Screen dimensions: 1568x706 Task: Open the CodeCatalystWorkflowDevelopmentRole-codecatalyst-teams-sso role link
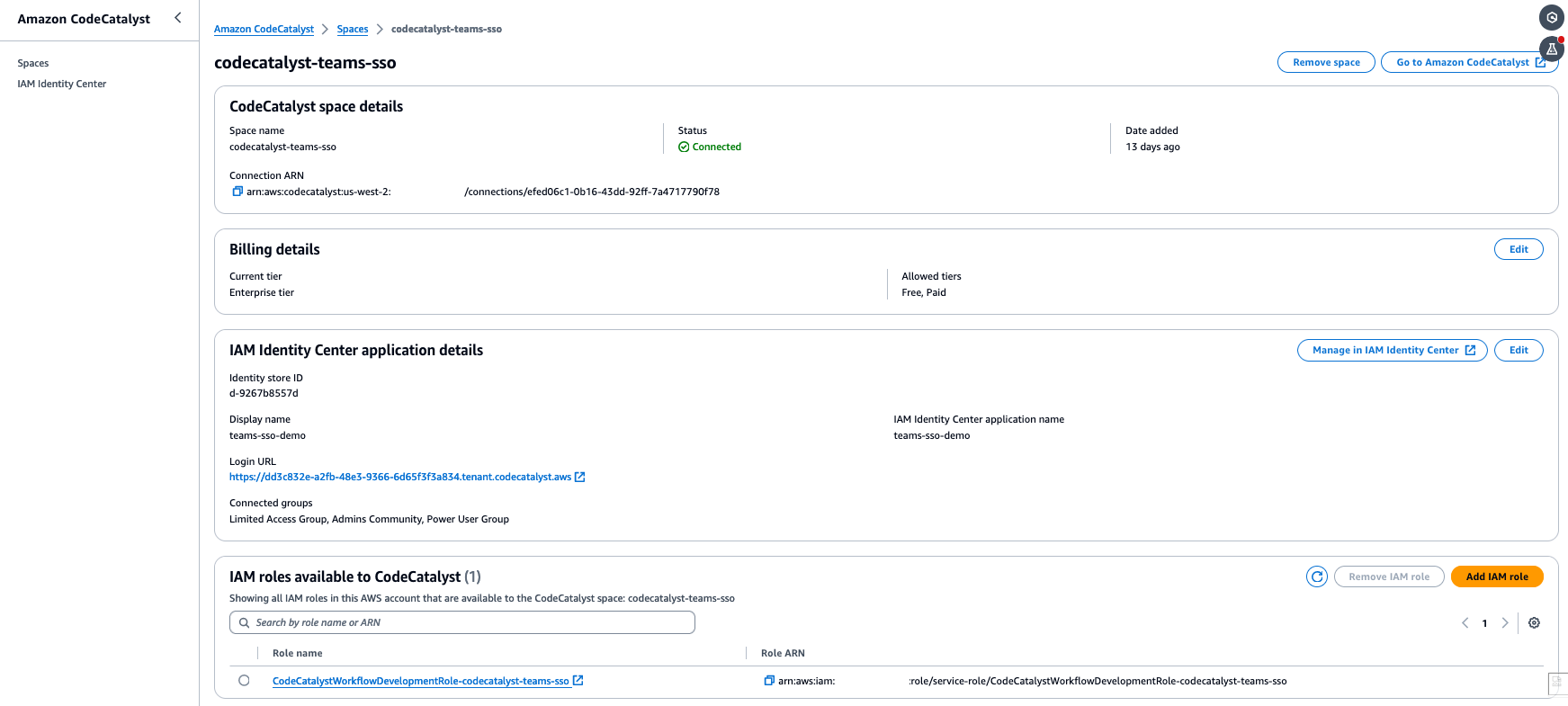[420, 681]
